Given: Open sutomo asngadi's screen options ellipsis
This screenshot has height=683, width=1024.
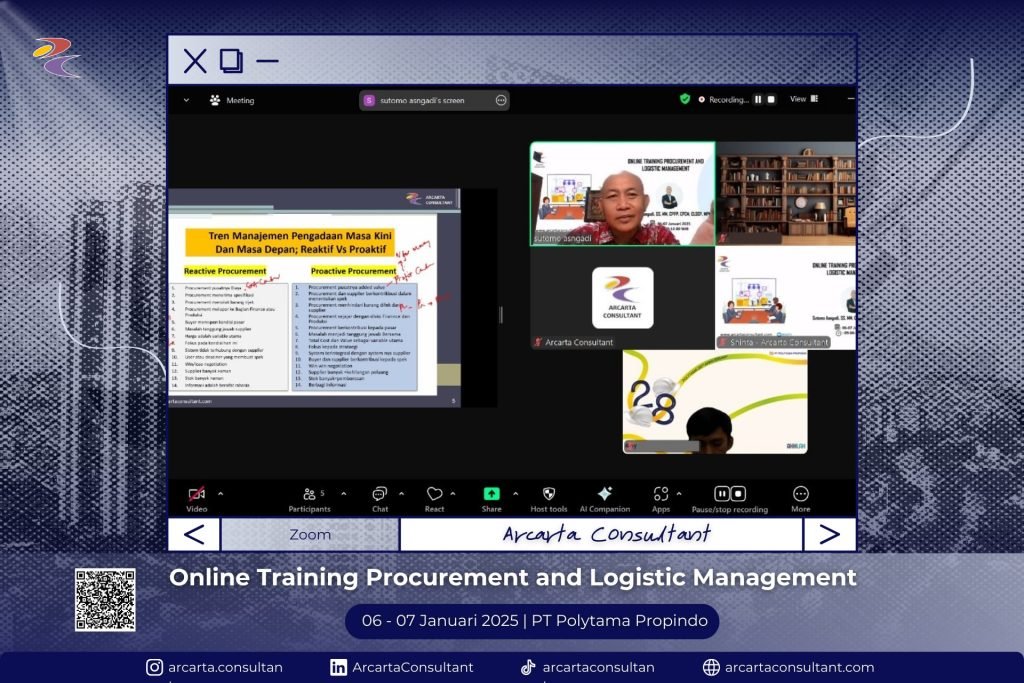Looking at the screenshot, I should tap(501, 100).
